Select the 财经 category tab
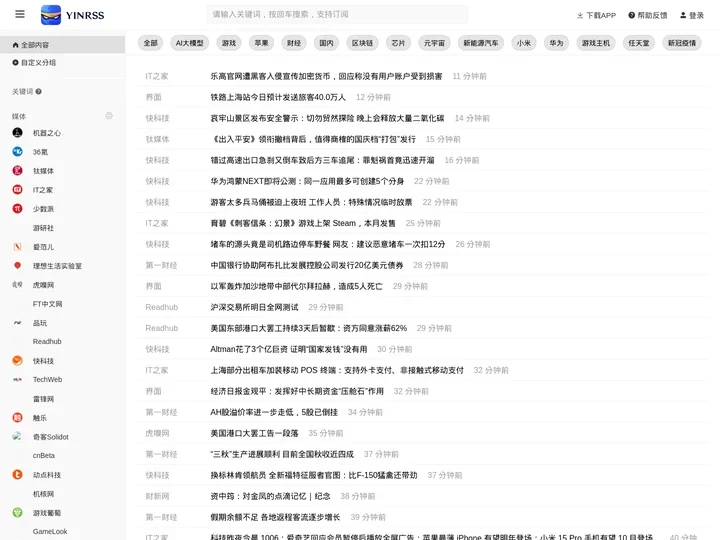Viewport: 720px width, 540px height. coord(294,43)
